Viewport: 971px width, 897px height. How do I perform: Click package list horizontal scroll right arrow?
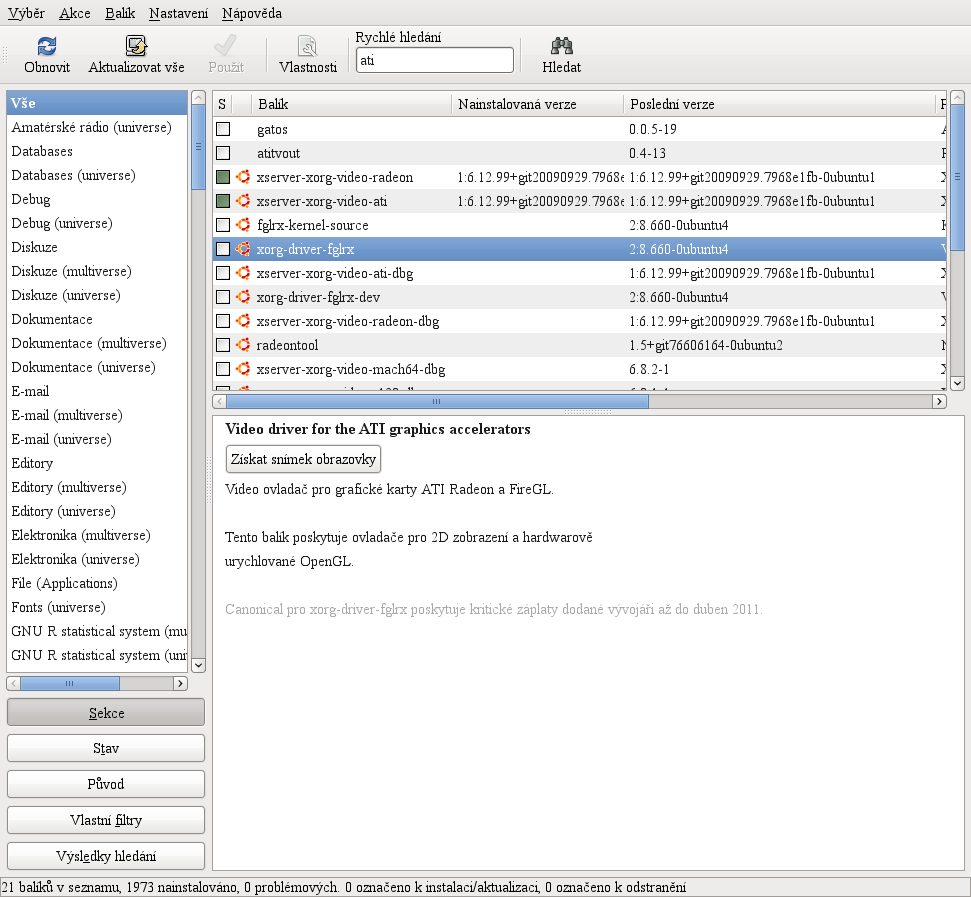click(x=939, y=401)
